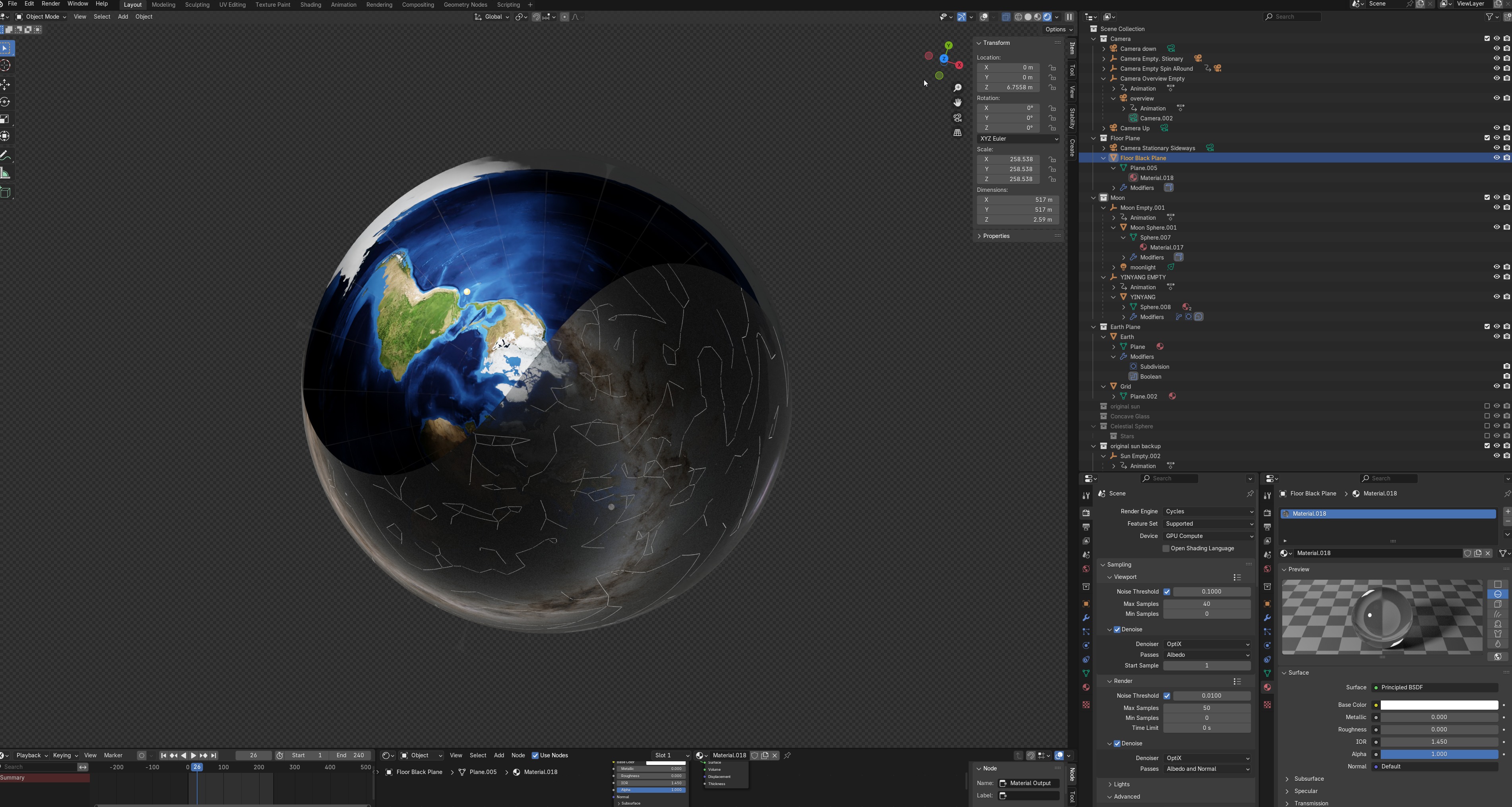Open the Render Engine dropdown
Screen dimensions: 1512x807
(1209, 511)
